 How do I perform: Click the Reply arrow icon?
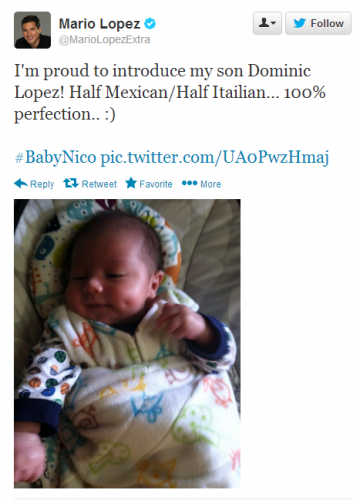(21, 183)
